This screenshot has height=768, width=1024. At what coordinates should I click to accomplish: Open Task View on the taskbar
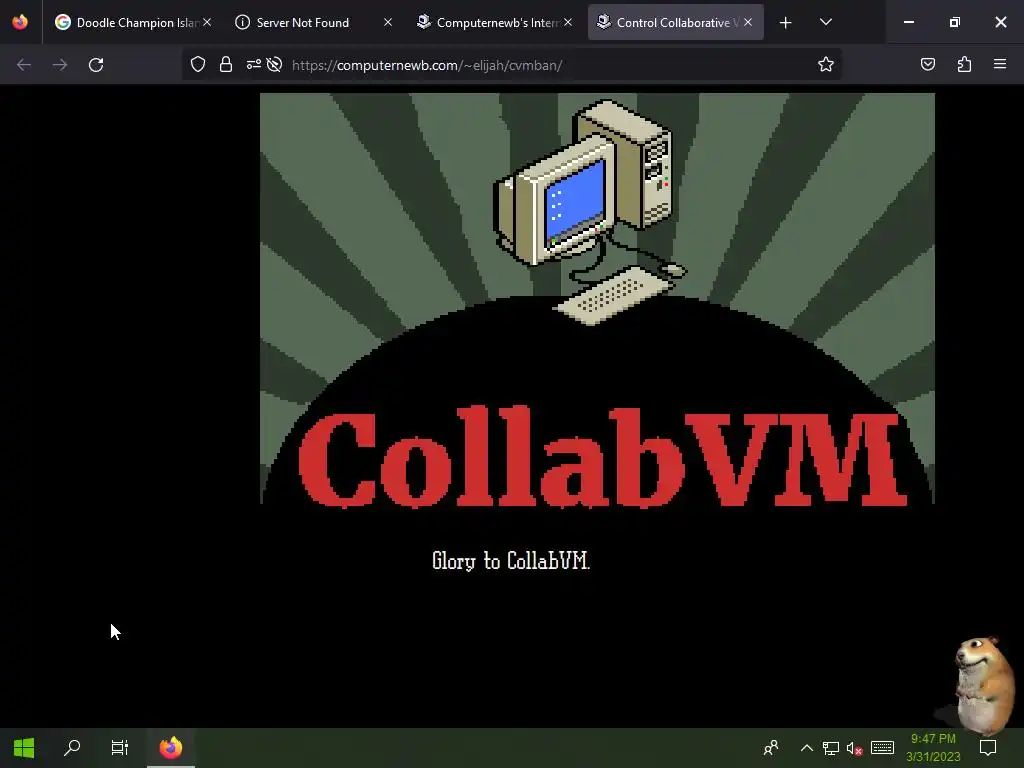[120, 748]
